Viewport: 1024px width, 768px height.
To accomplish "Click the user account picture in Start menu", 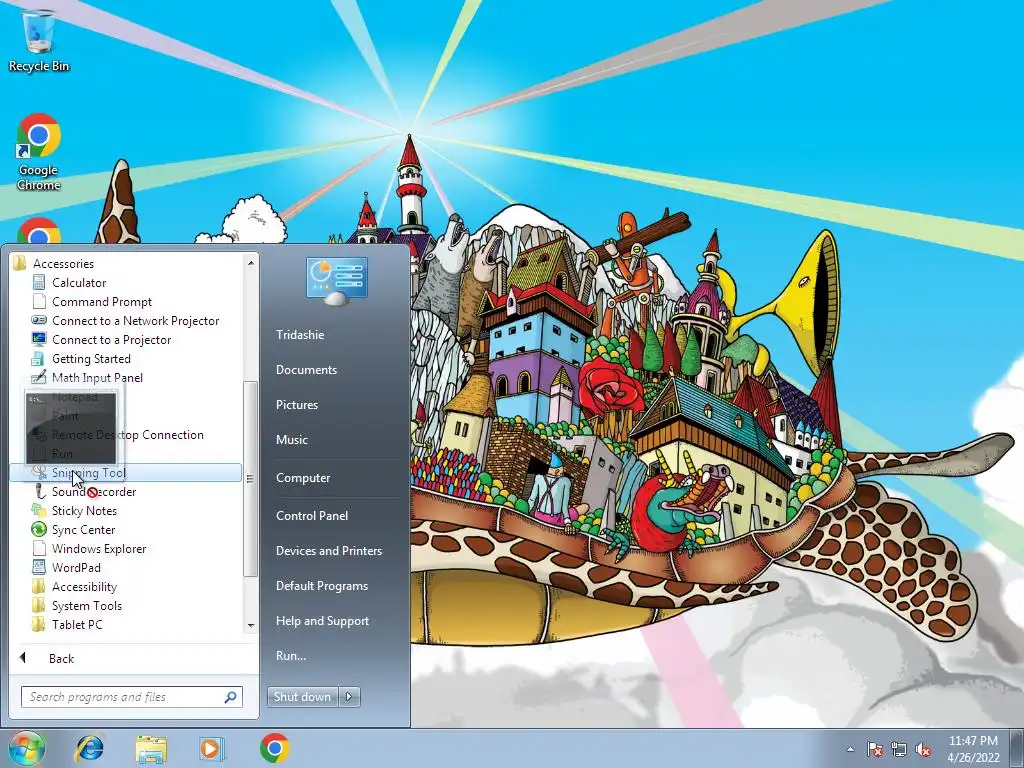I will pos(336,281).
